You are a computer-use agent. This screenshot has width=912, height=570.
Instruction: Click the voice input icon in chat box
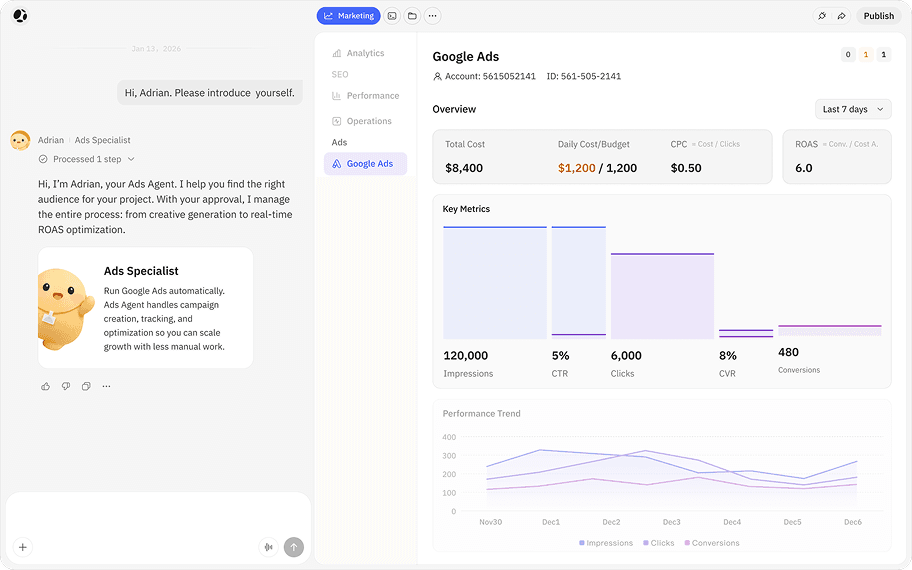(x=268, y=547)
